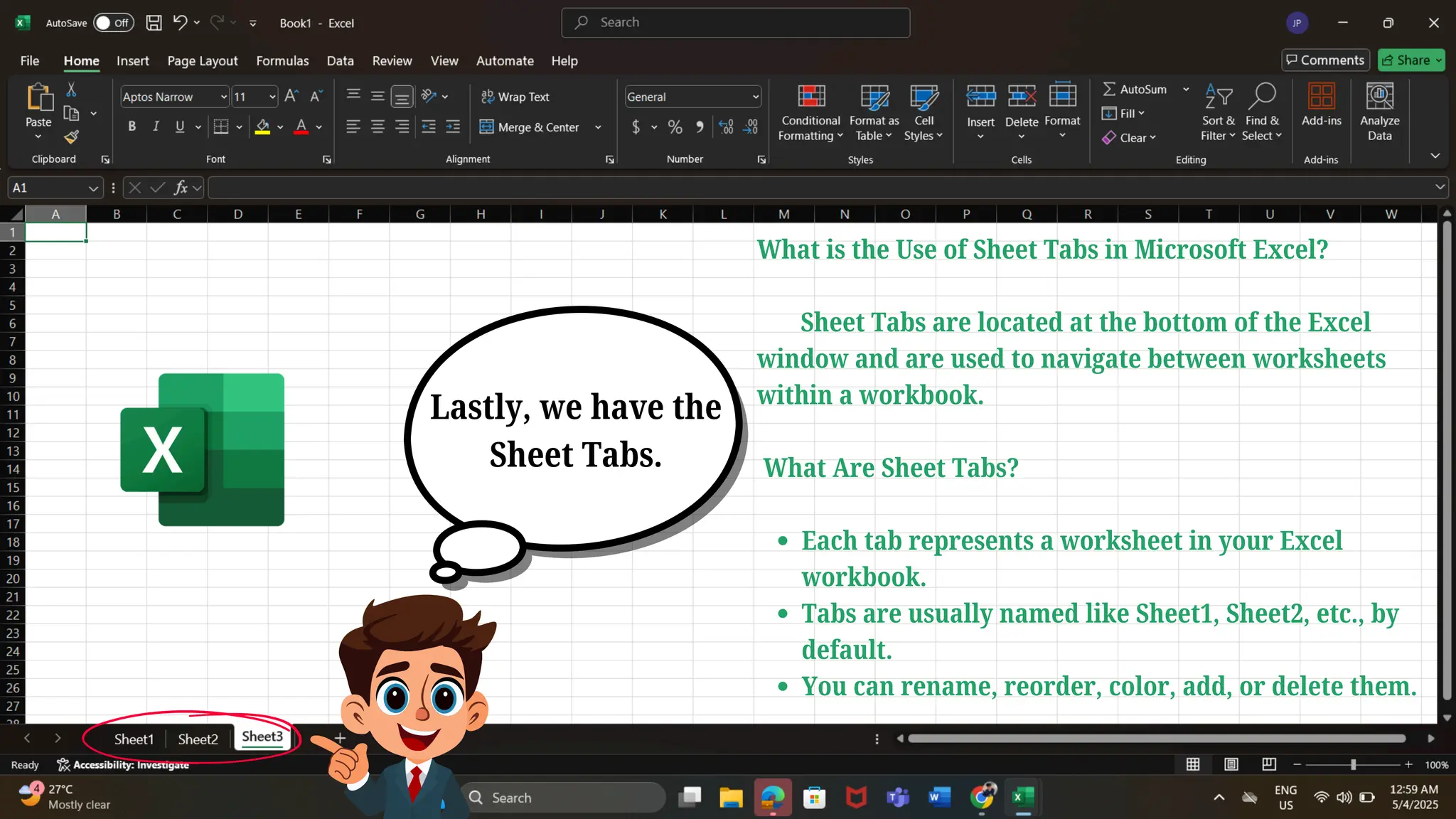
Task: Switch to Insert ribbon tab
Action: point(133,60)
